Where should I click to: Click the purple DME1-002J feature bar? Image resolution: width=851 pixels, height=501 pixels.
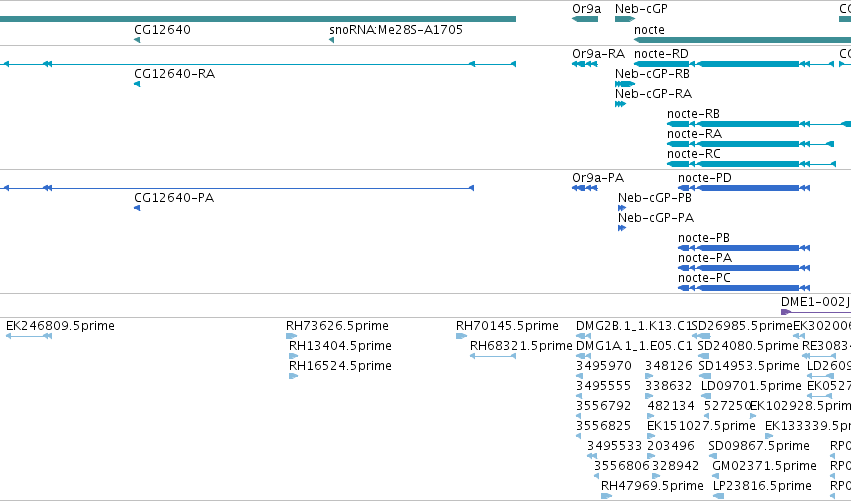816,312
